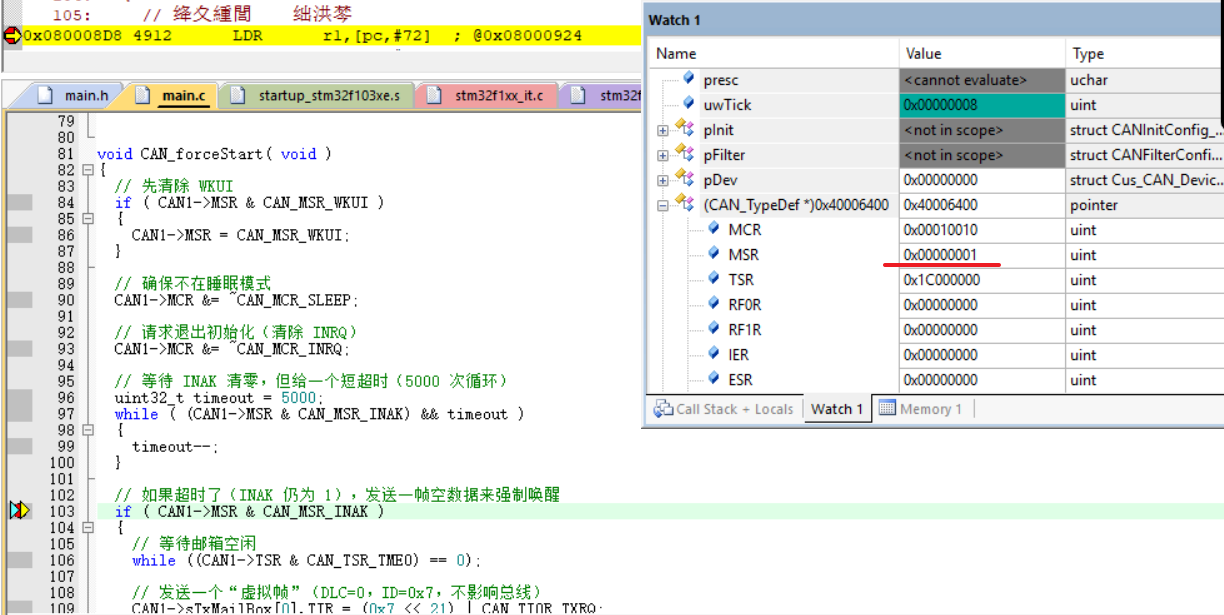Image resolution: width=1224 pixels, height=615 pixels.
Task: Click the Value column header
Action: pos(982,54)
